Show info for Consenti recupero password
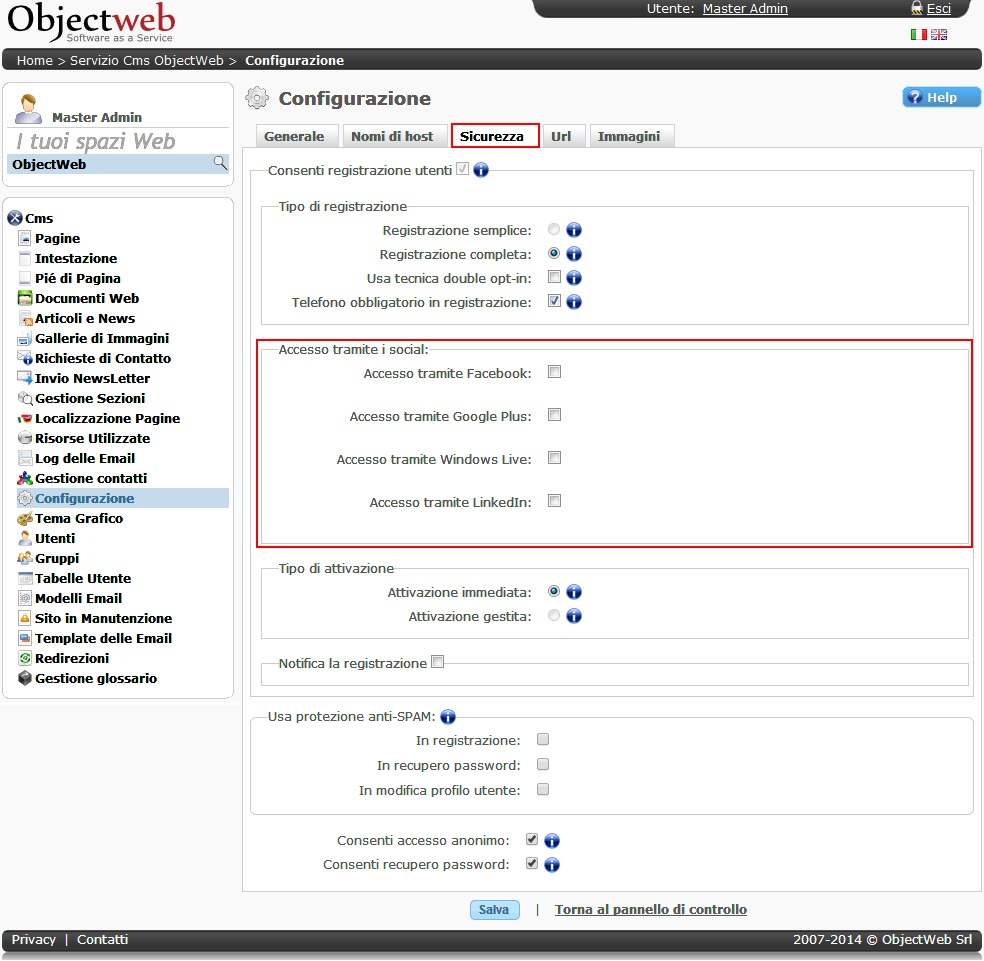 tap(551, 865)
